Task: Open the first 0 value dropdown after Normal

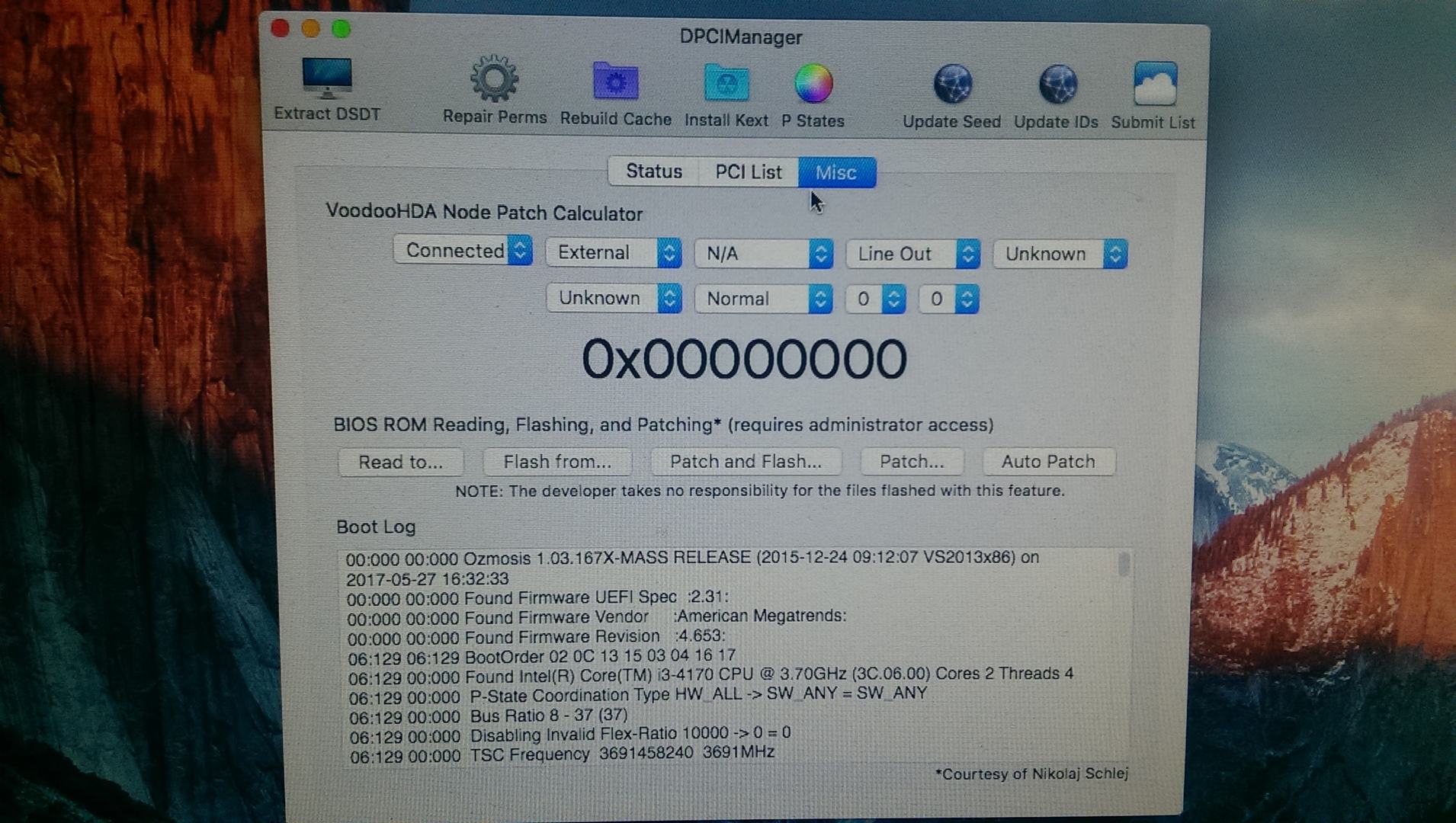Action: (x=876, y=299)
